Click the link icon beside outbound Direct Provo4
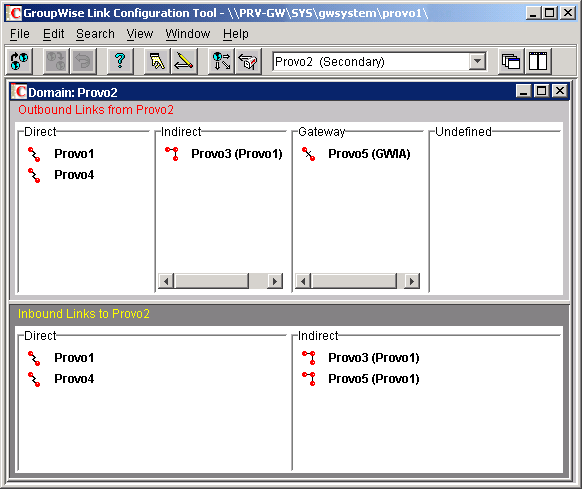This screenshot has width=582, height=489. coord(34,175)
